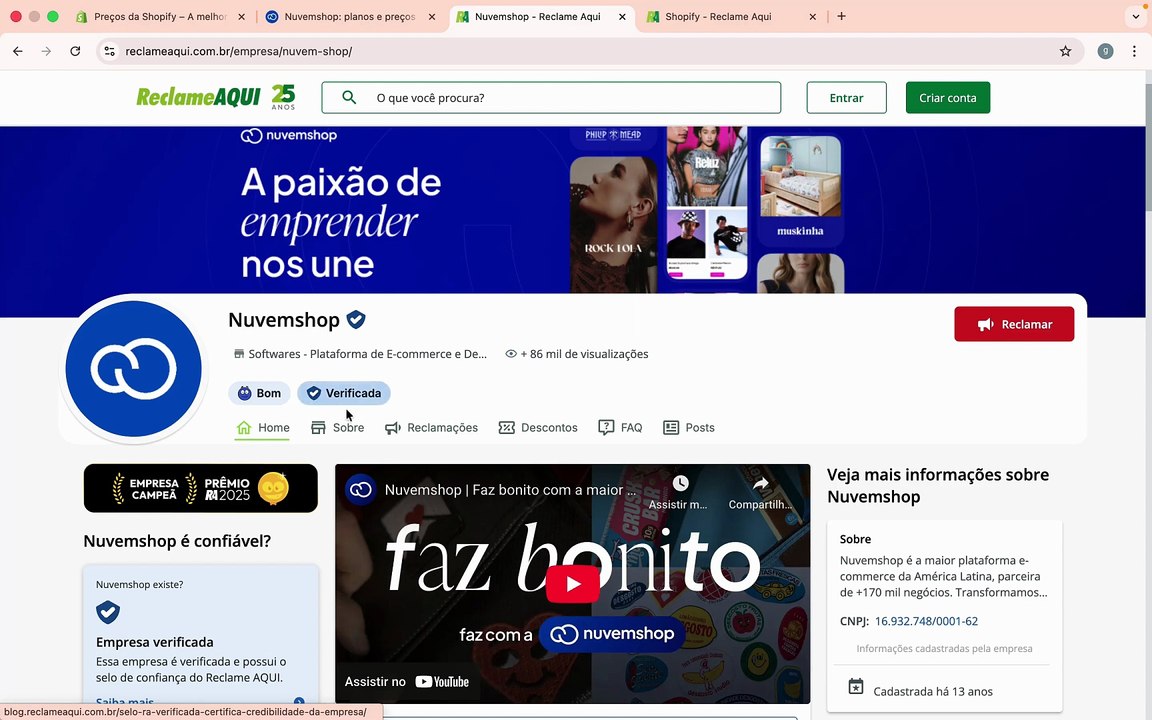The width and height of the screenshot is (1152, 720).
Task: Click the browser forward arrow
Action: click(46, 51)
